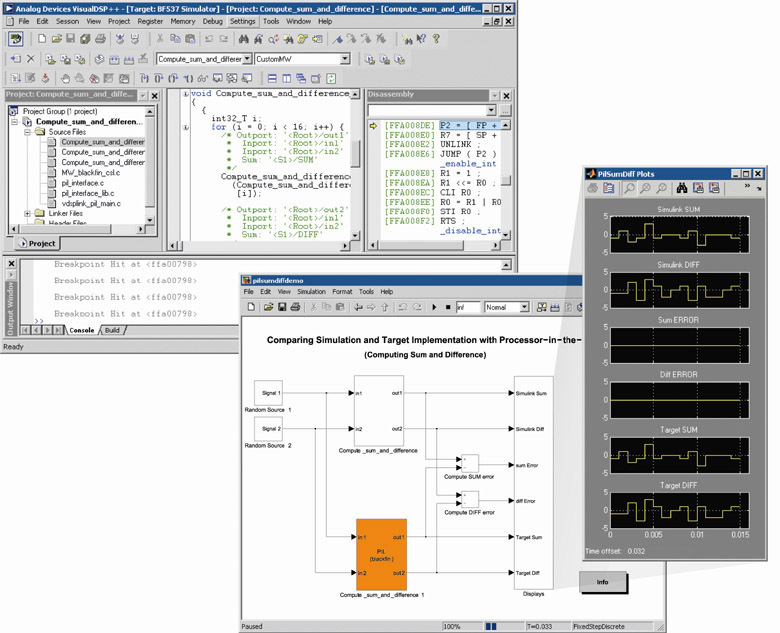Click Find binoculars icon in VisualDSP++ toolbar
This screenshot has width=780, height=633.
[x=243, y=39]
